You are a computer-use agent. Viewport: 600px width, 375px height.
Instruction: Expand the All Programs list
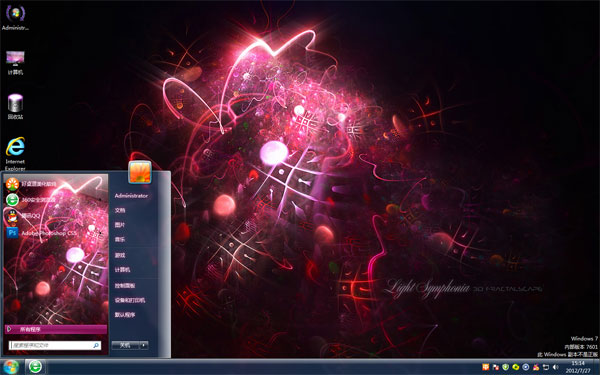(56, 329)
